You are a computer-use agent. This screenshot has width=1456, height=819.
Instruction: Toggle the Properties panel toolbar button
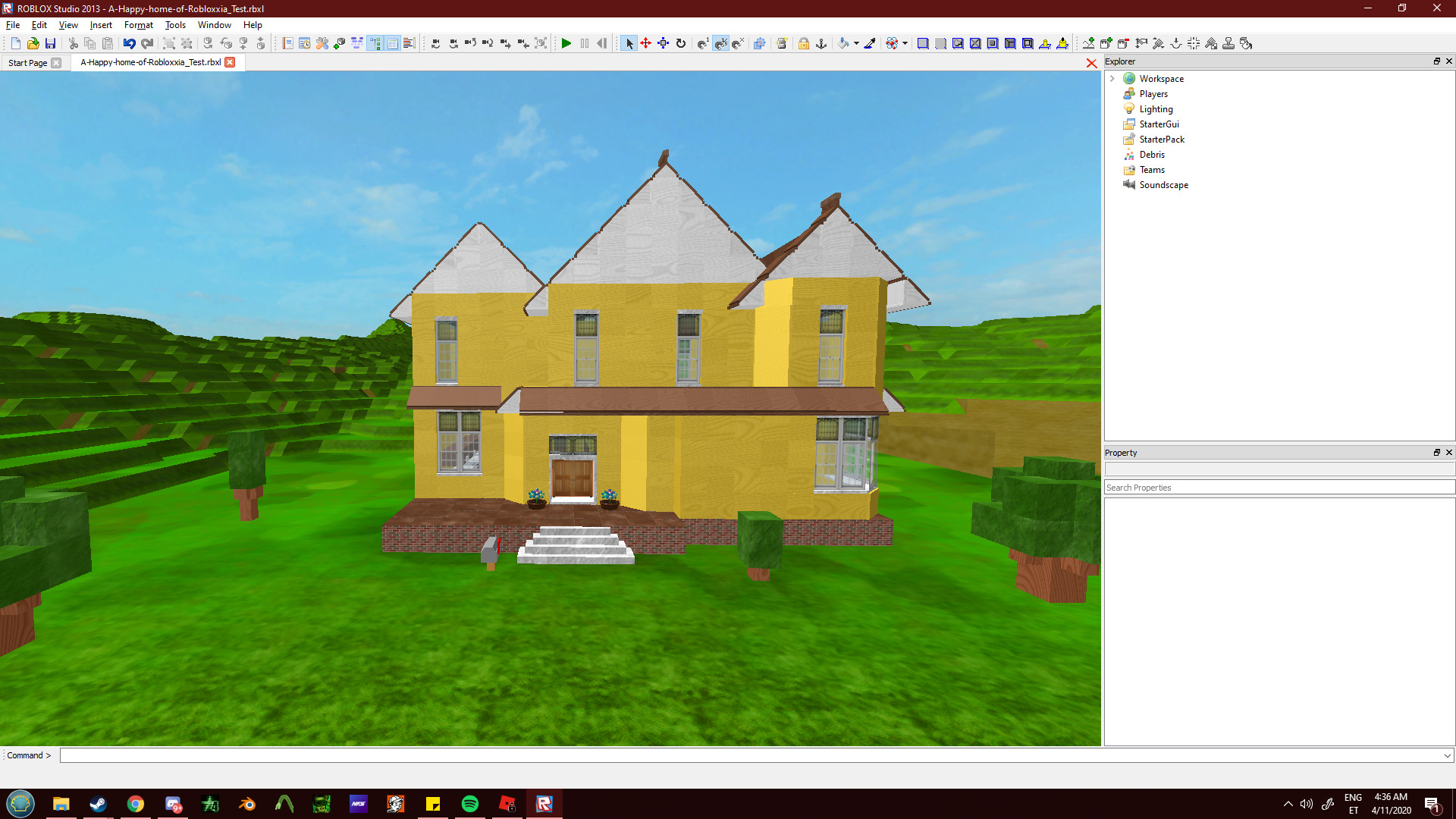click(x=393, y=43)
